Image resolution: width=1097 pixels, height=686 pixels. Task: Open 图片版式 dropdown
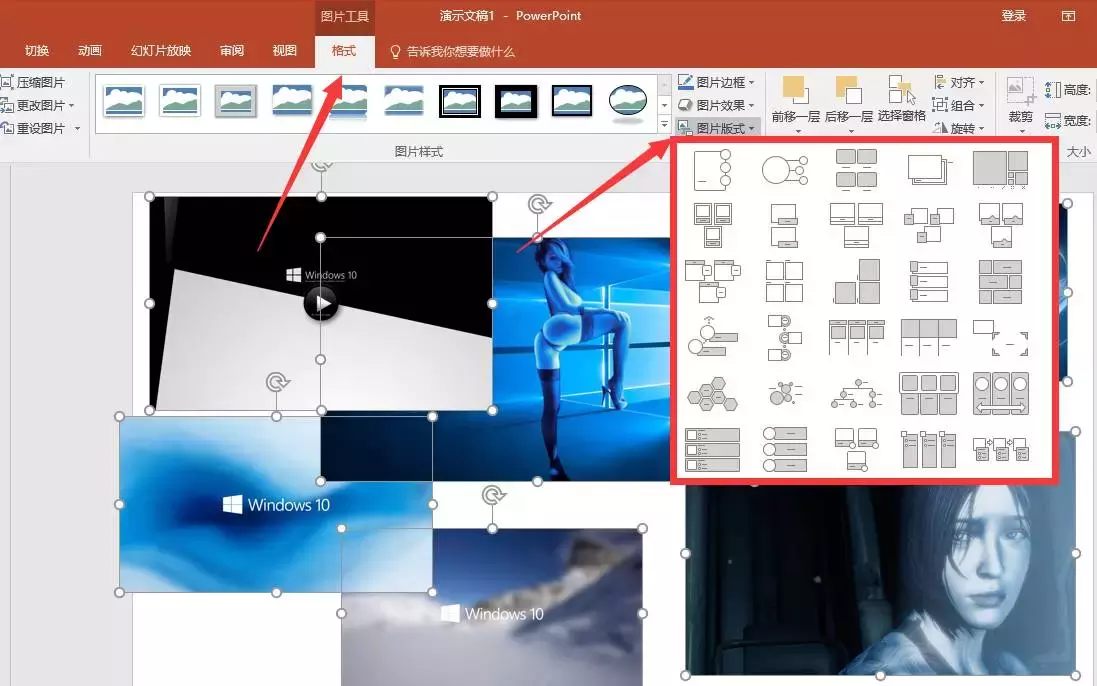(716, 129)
